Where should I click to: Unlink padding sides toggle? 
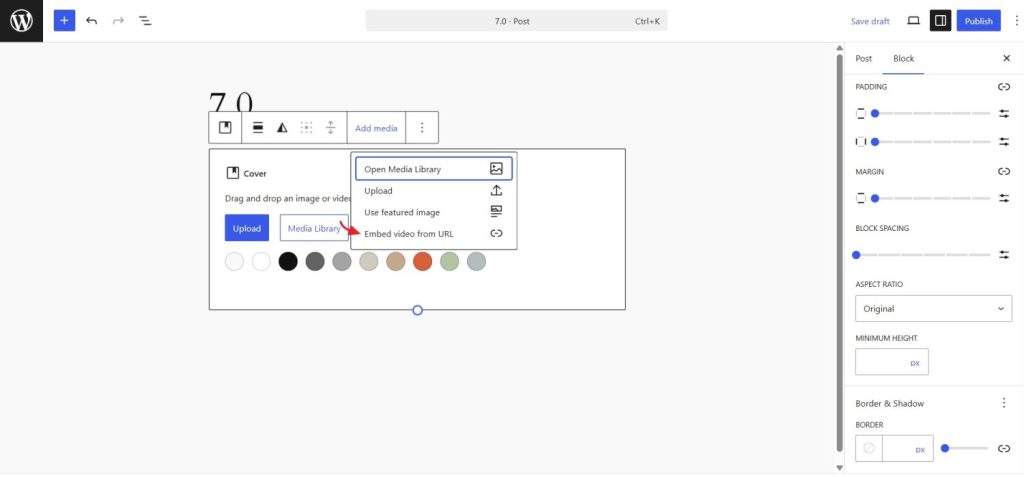pos(1004,87)
